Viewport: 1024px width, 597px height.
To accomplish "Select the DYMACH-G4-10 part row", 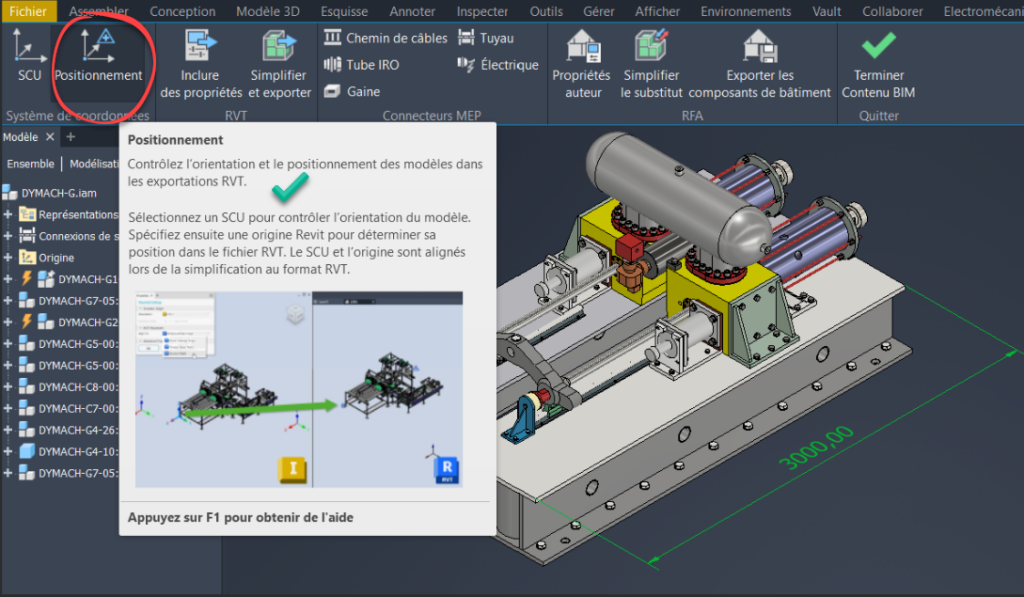I will pyautogui.click(x=69, y=451).
